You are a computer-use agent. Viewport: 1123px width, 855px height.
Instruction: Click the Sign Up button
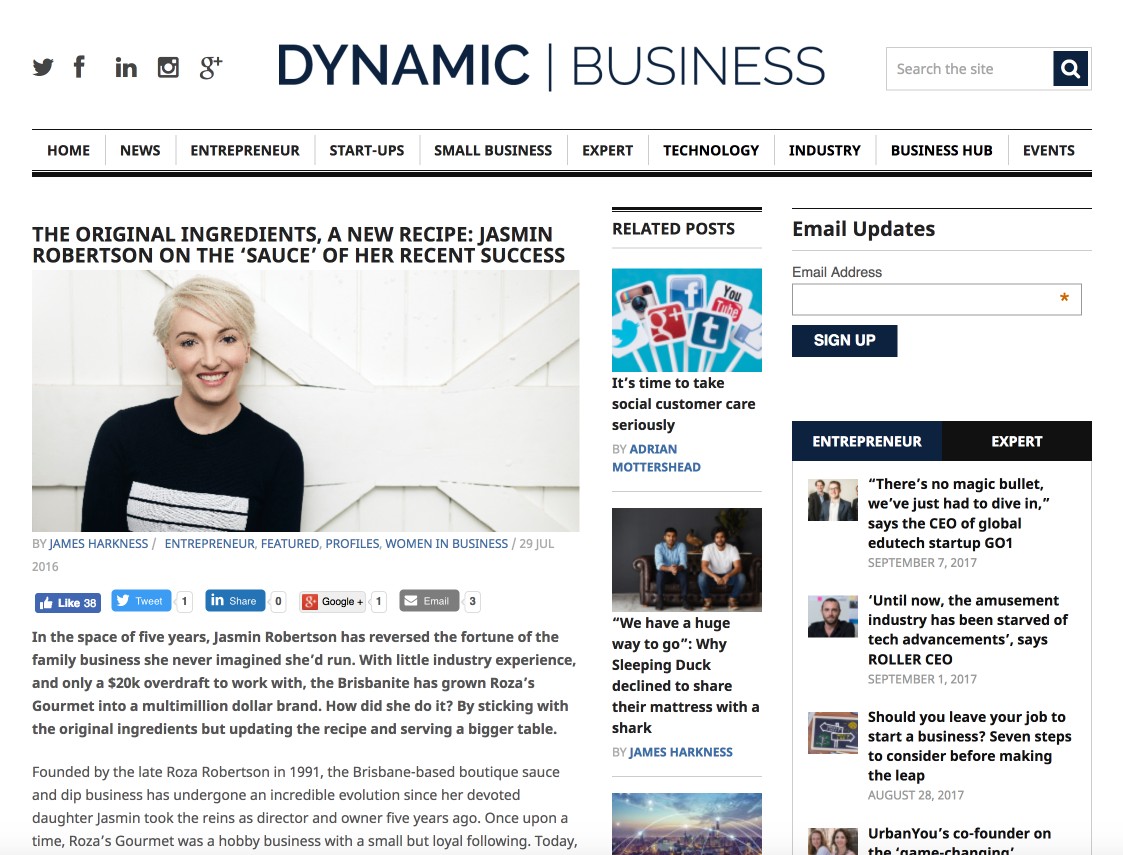point(844,341)
